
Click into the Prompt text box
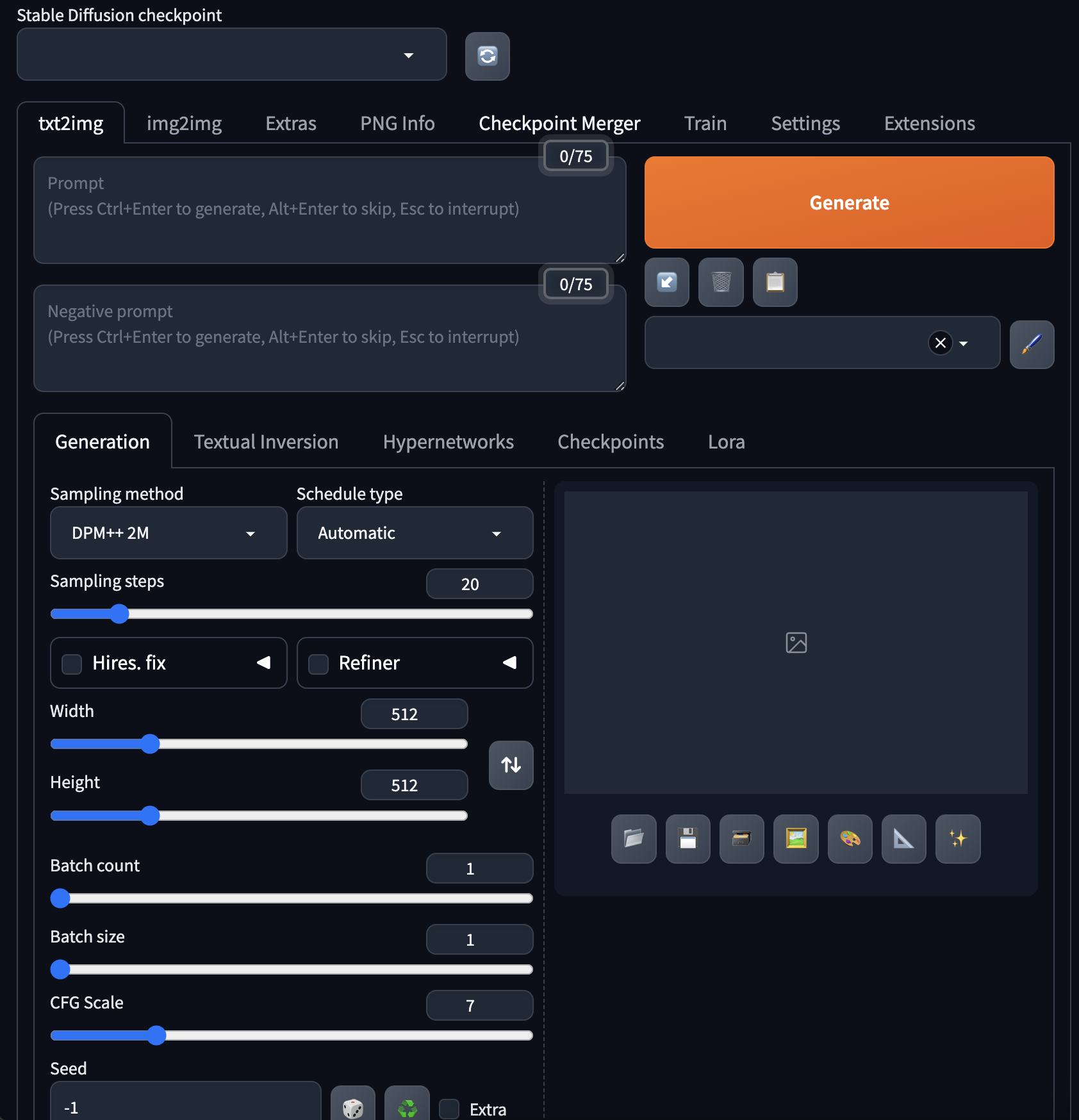[329, 210]
